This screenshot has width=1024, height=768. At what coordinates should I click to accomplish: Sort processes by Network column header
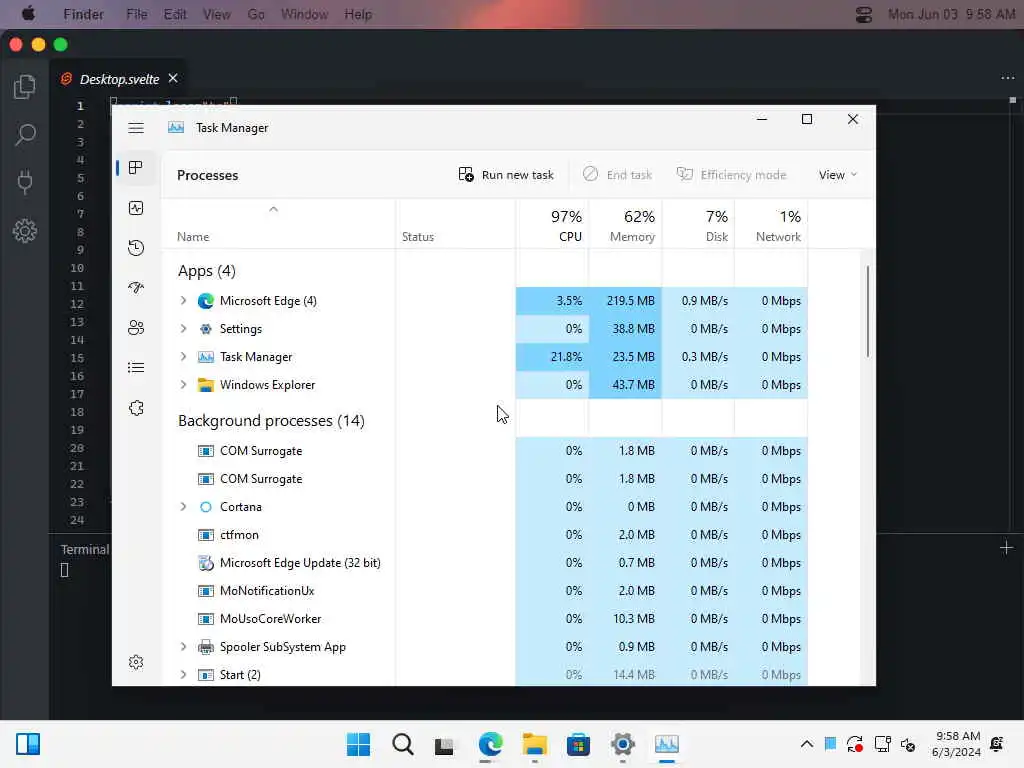click(x=772, y=225)
